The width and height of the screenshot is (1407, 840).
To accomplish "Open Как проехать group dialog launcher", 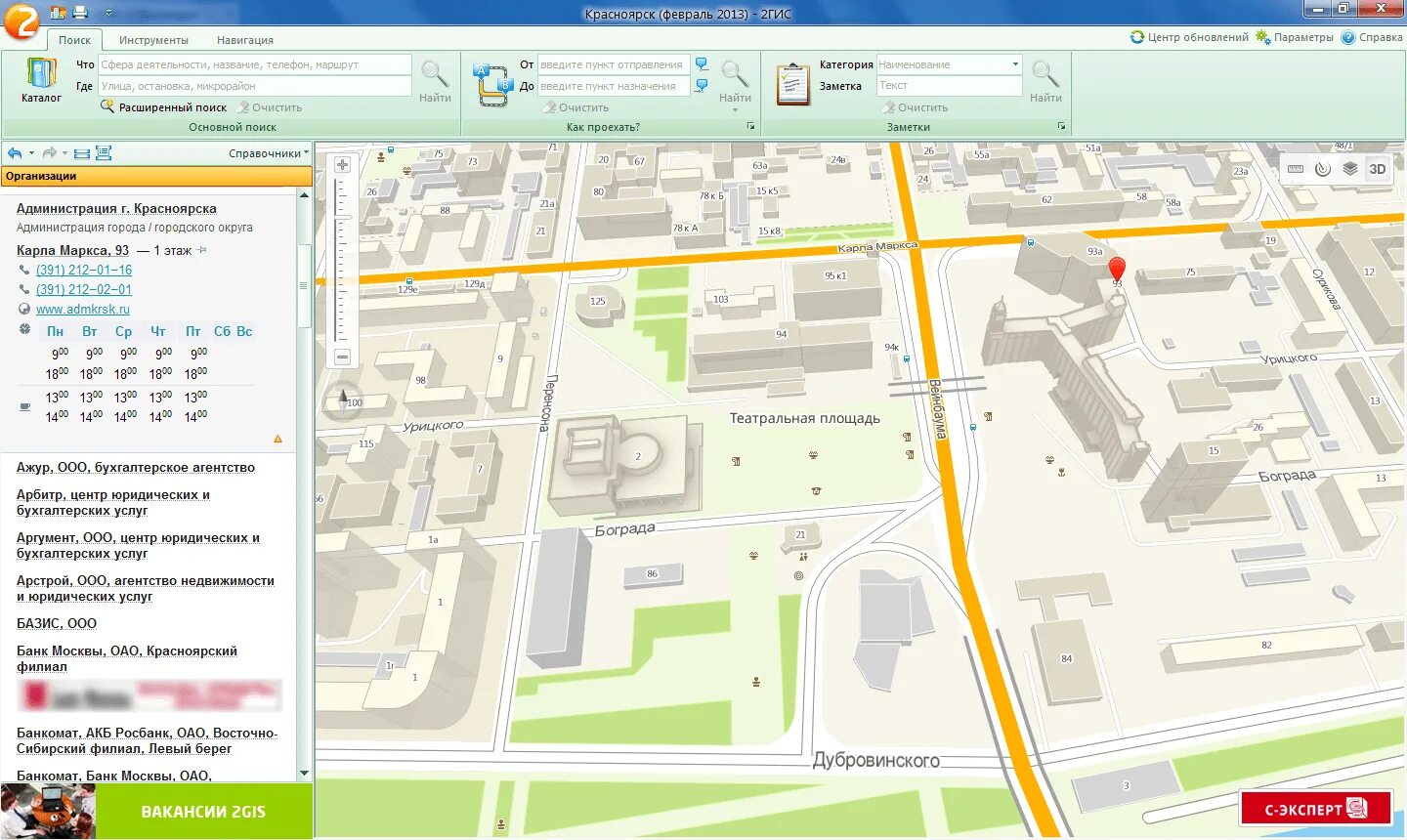I will 751,127.
